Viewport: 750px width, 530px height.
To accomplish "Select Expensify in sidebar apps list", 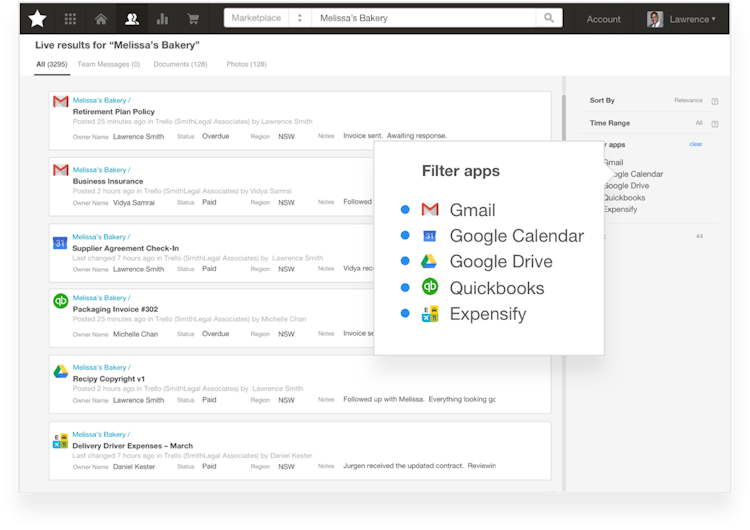I will tap(620, 209).
